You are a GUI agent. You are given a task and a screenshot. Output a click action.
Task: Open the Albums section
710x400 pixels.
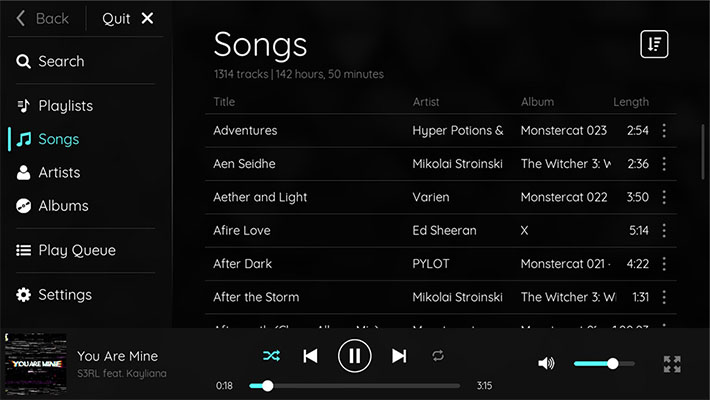click(x=53, y=206)
